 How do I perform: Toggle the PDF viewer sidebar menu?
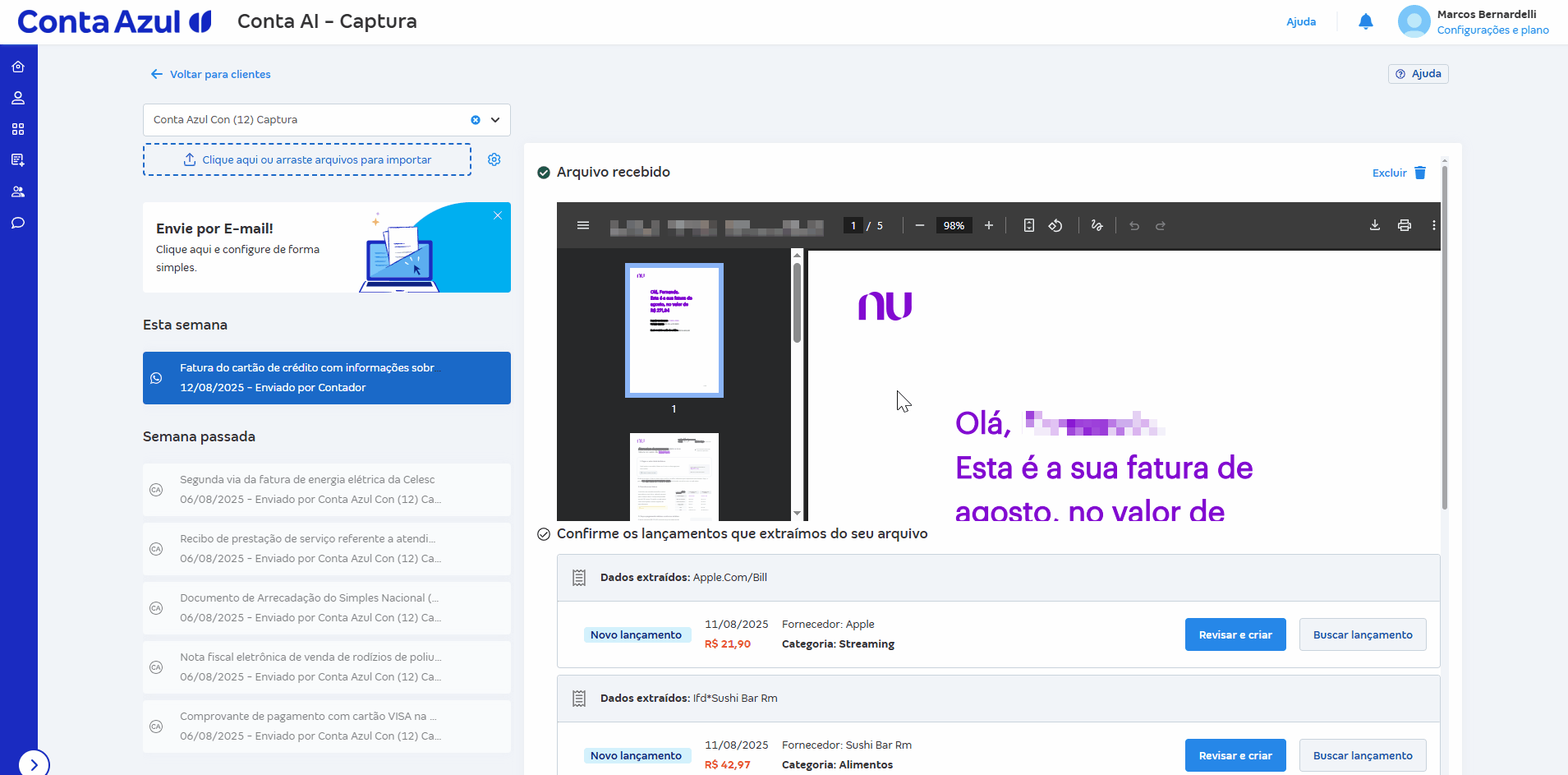click(x=583, y=225)
